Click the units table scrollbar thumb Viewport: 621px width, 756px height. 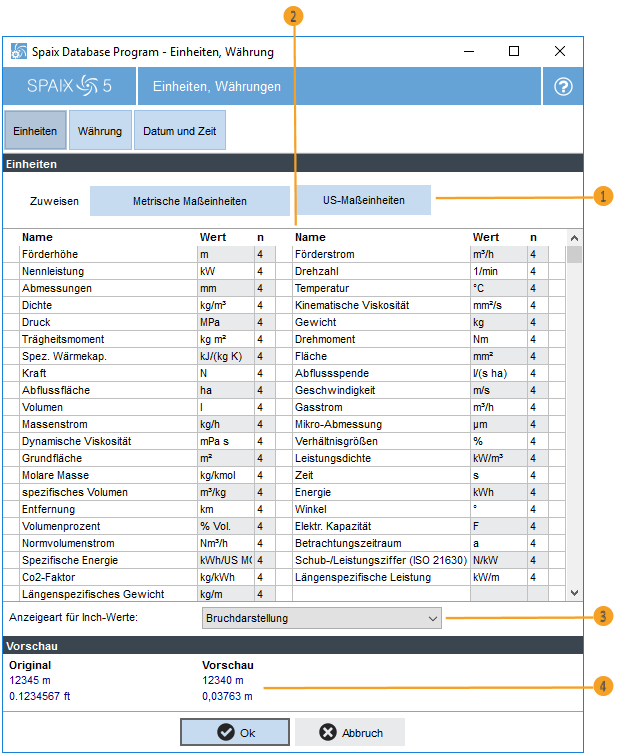pos(574,255)
